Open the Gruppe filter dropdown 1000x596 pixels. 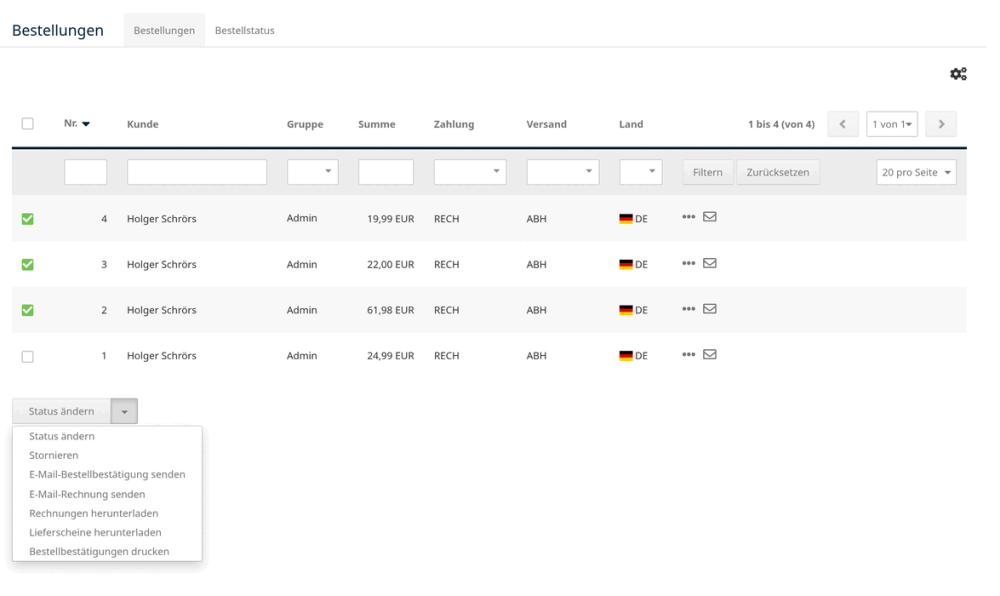[x=312, y=172]
